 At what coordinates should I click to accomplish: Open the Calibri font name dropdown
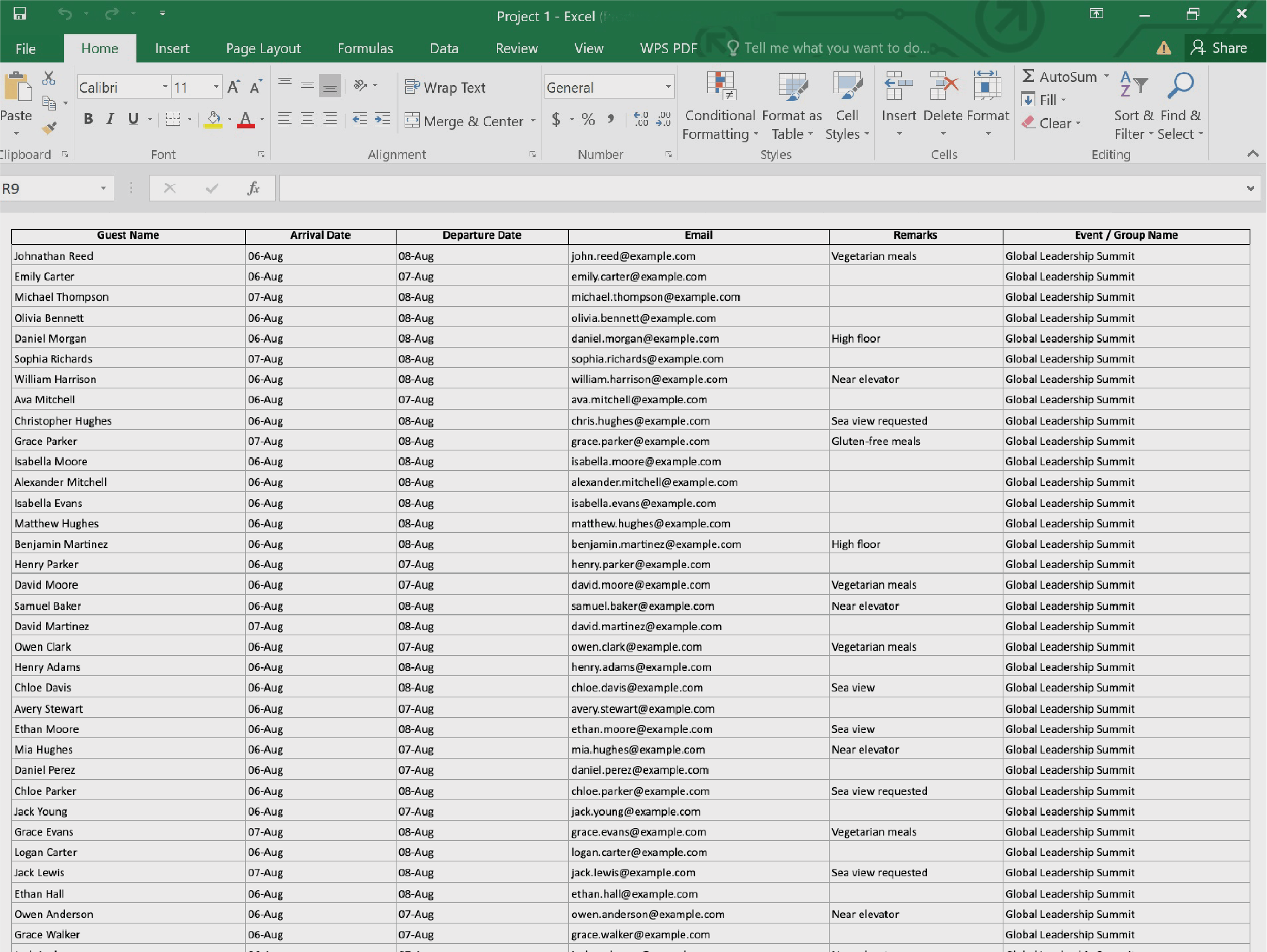165,87
